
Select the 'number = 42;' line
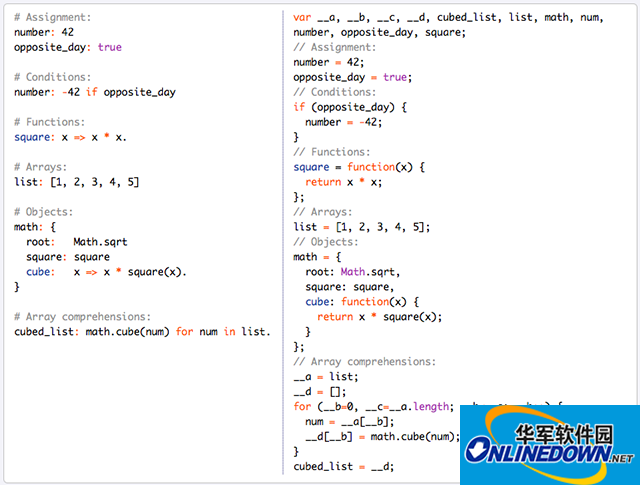329,62
